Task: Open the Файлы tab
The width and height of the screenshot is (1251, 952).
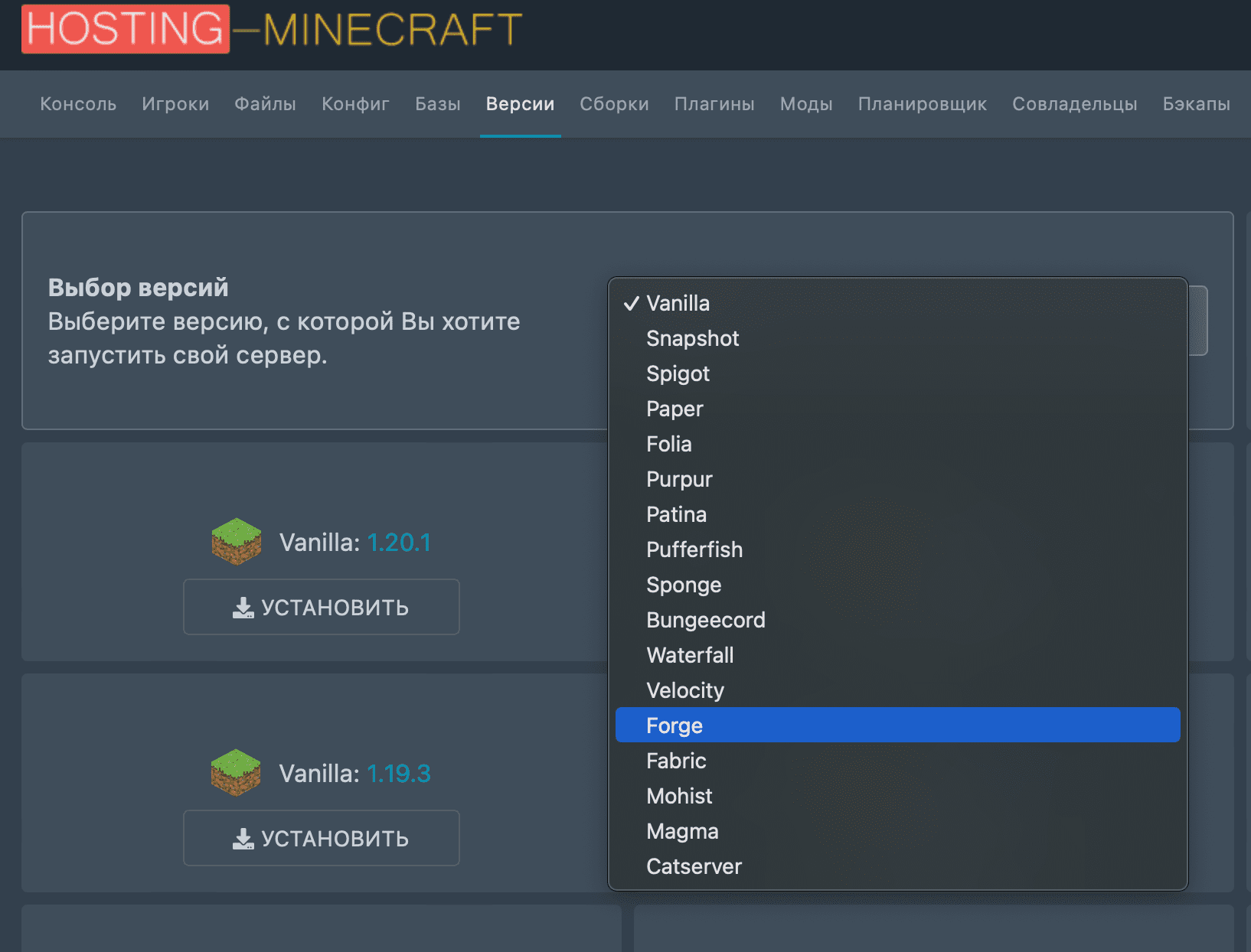Action: (x=265, y=104)
